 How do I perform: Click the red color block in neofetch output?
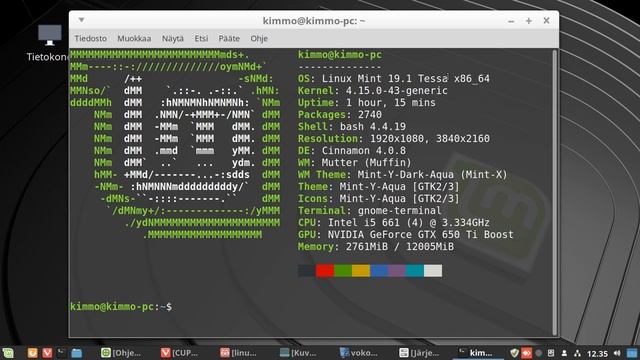click(x=325, y=271)
